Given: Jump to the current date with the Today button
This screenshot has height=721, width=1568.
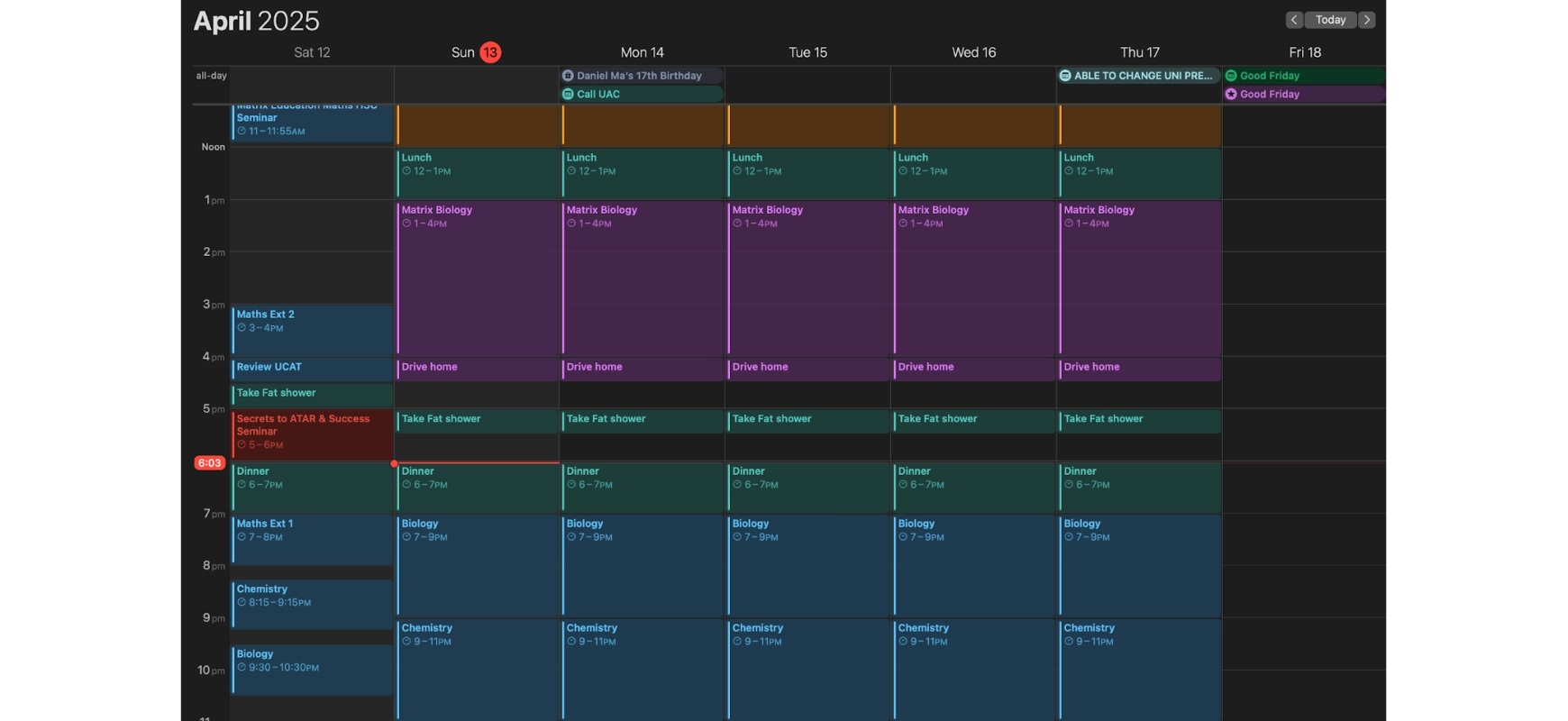Looking at the screenshot, I should 1330,20.
